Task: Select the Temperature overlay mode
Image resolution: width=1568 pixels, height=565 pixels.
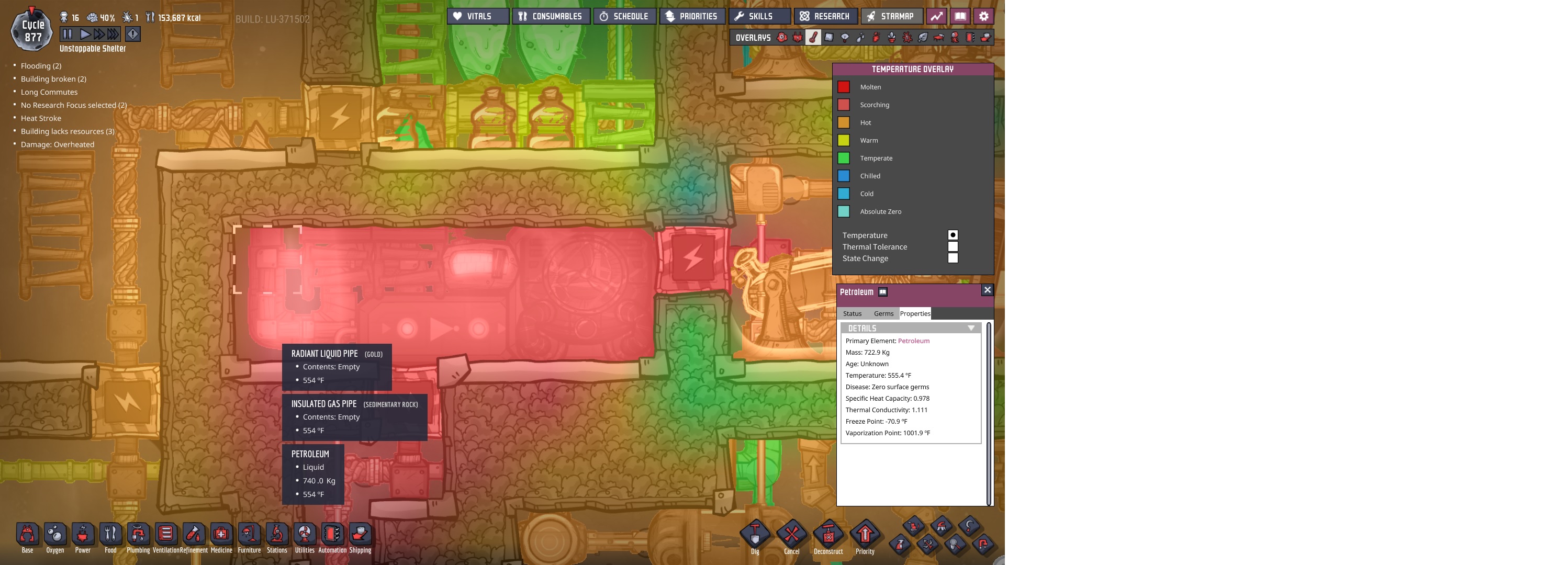Action: tap(953, 235)
